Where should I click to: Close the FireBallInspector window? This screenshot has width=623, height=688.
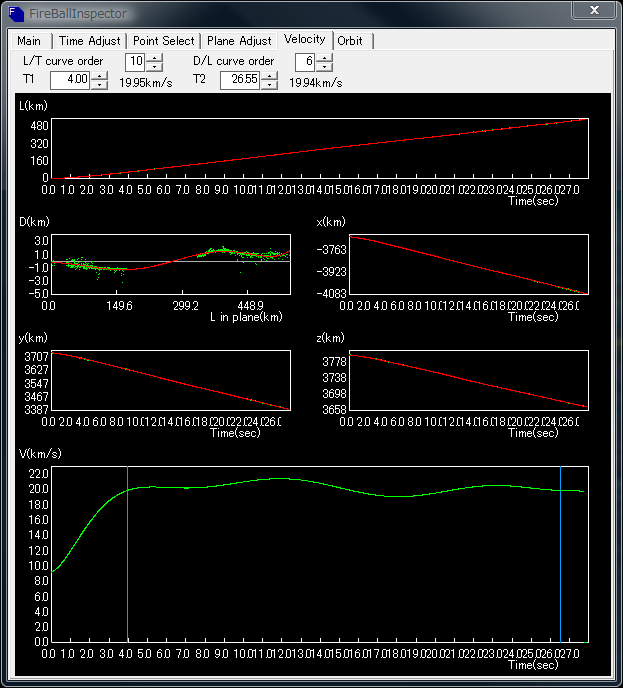594,10
